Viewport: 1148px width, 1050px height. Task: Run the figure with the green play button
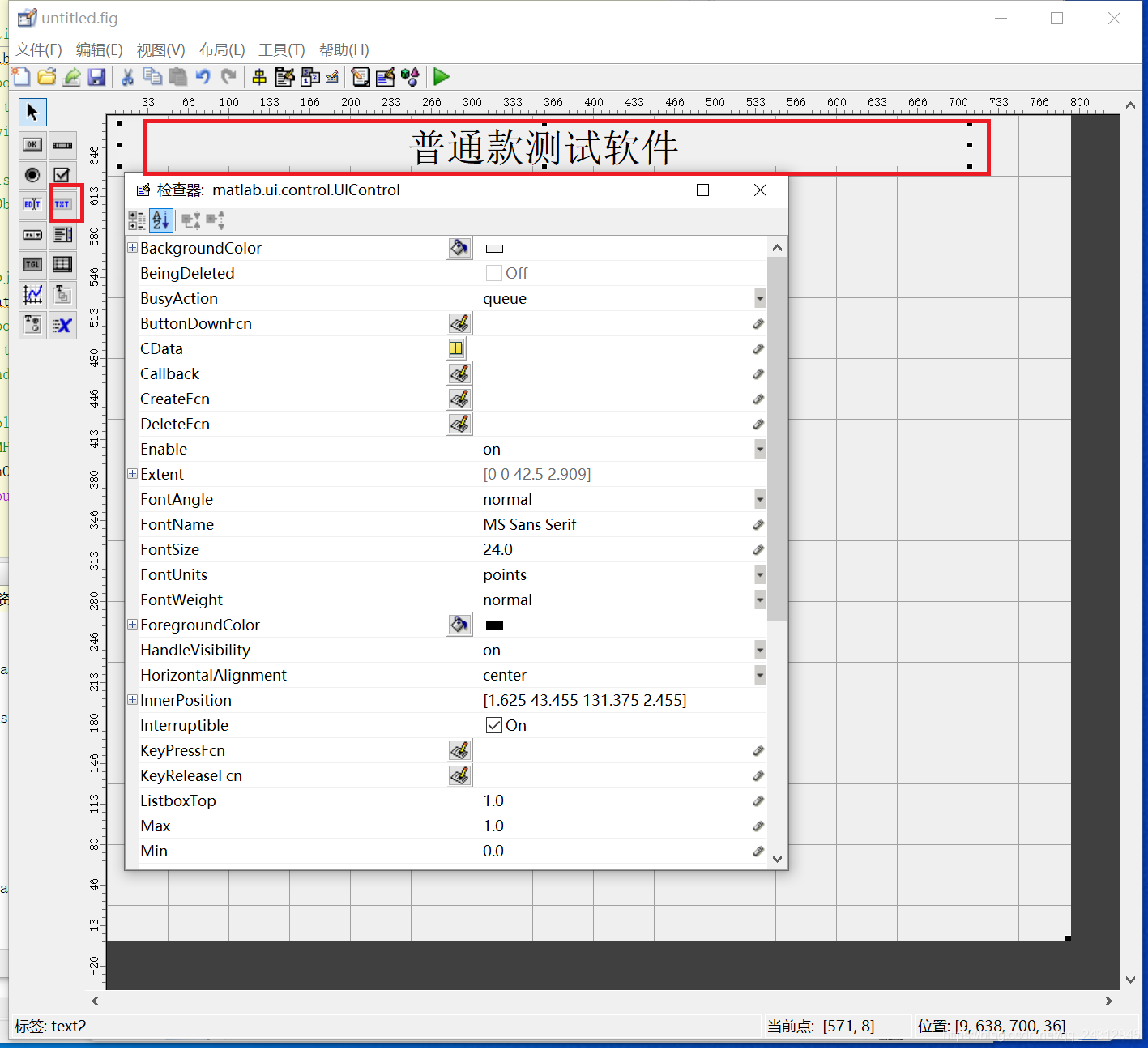[442, 77]
